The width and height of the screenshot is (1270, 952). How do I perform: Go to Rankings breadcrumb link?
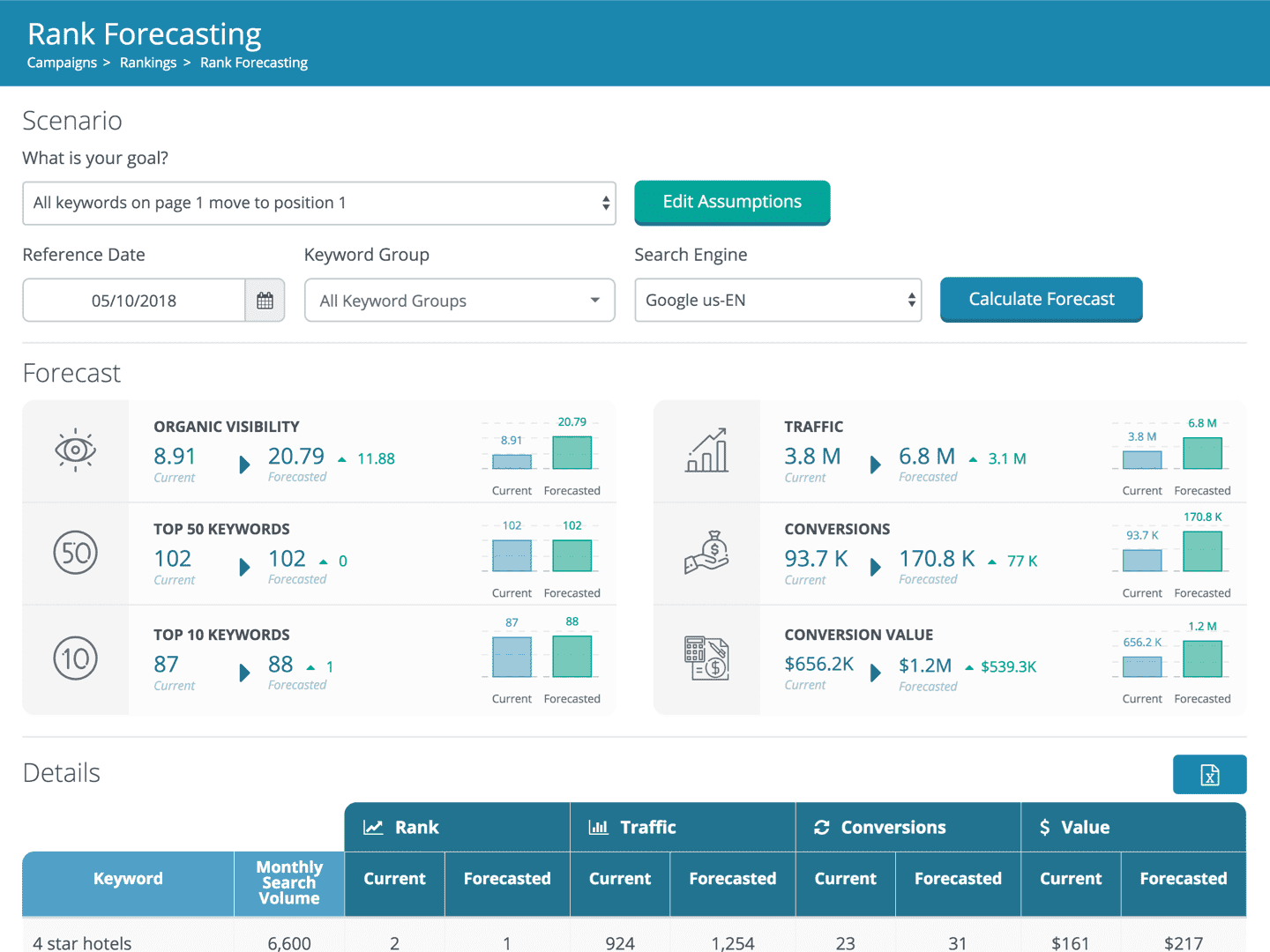pos(148,63)
